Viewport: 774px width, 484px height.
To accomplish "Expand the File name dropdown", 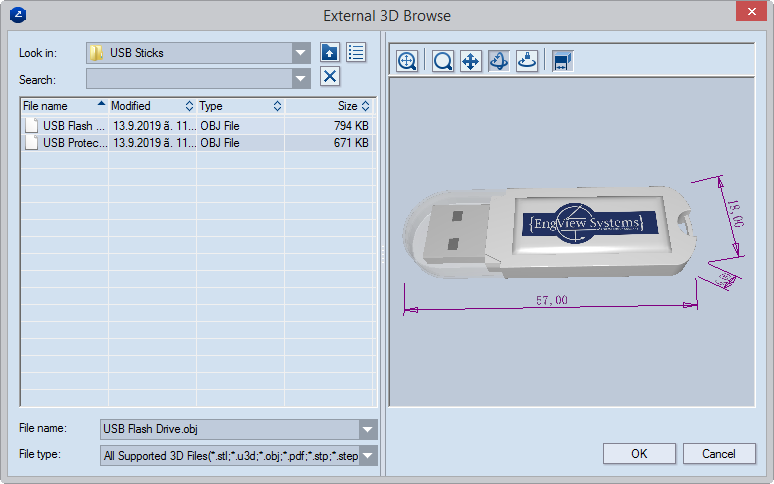I will point(368,430).
